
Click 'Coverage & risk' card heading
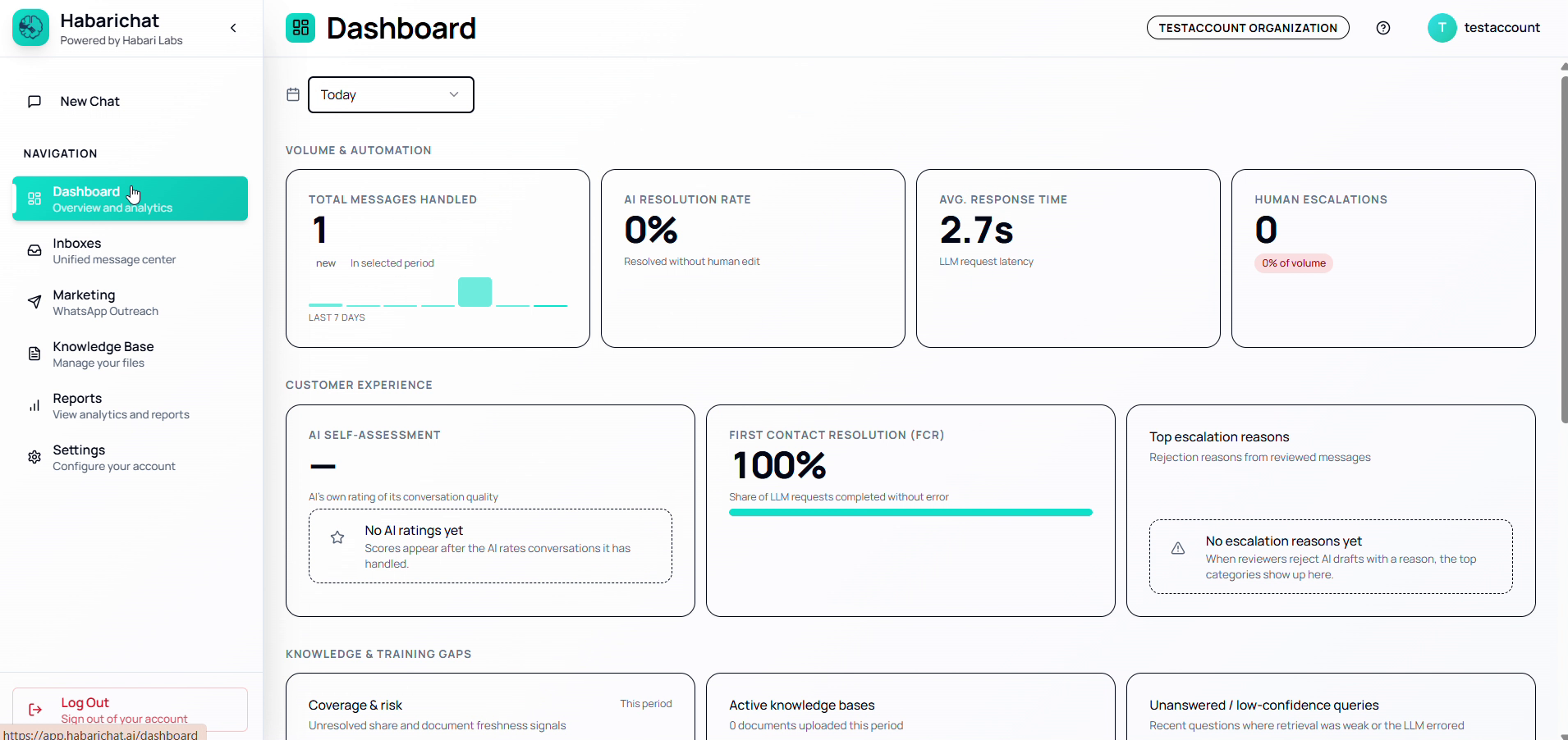pos(355,706)
